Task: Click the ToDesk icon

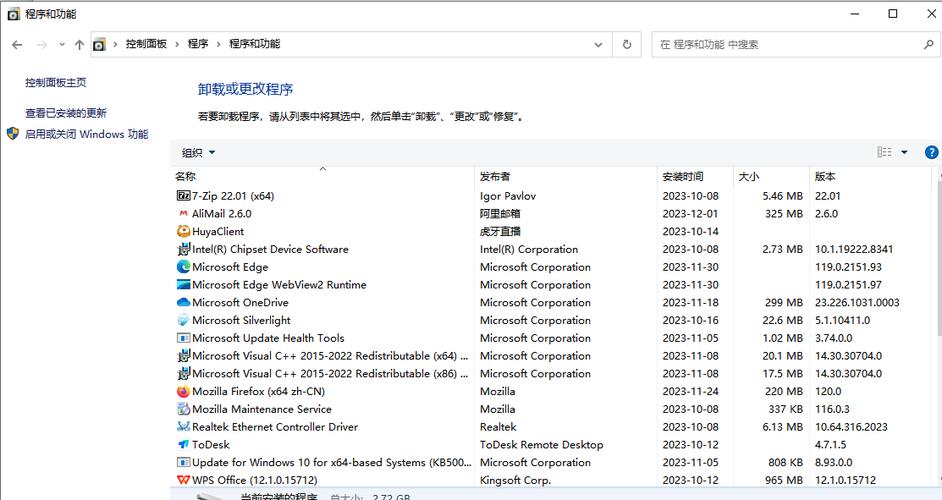Action: click(x=183, y=444)
